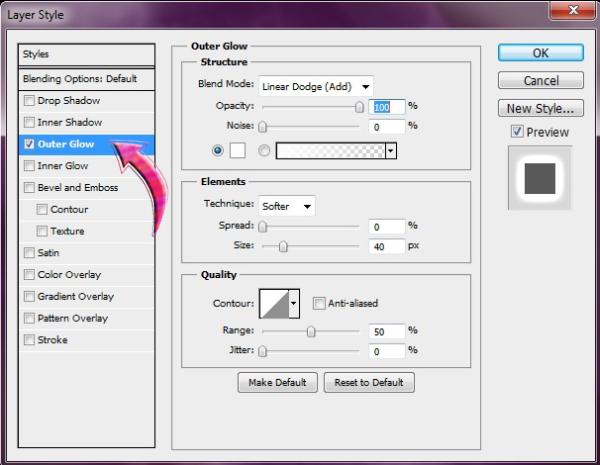Click the Range slider handle
The image size is (600, 465).
(311, 331)
